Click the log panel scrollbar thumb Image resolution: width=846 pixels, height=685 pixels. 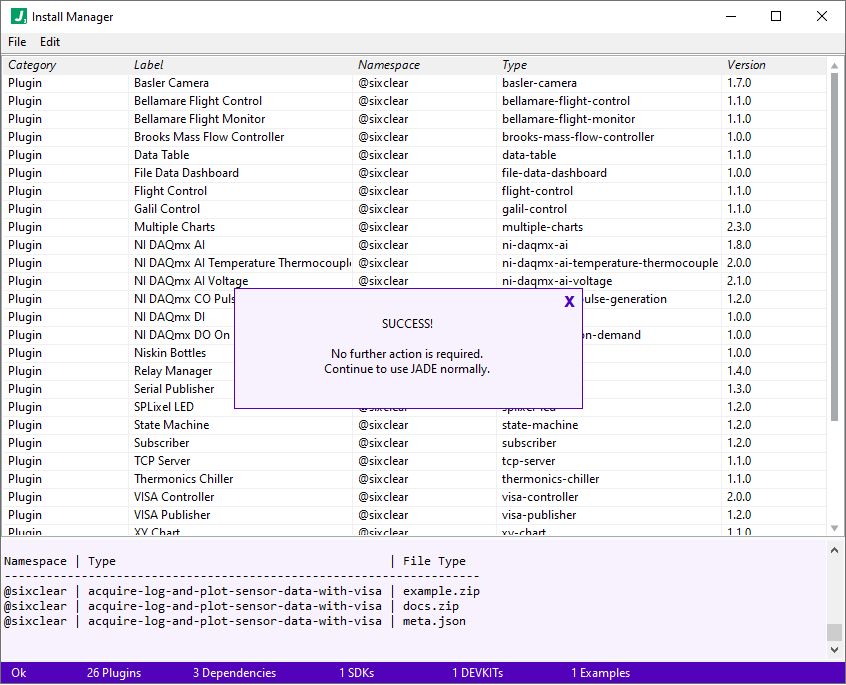click(834, 632)
